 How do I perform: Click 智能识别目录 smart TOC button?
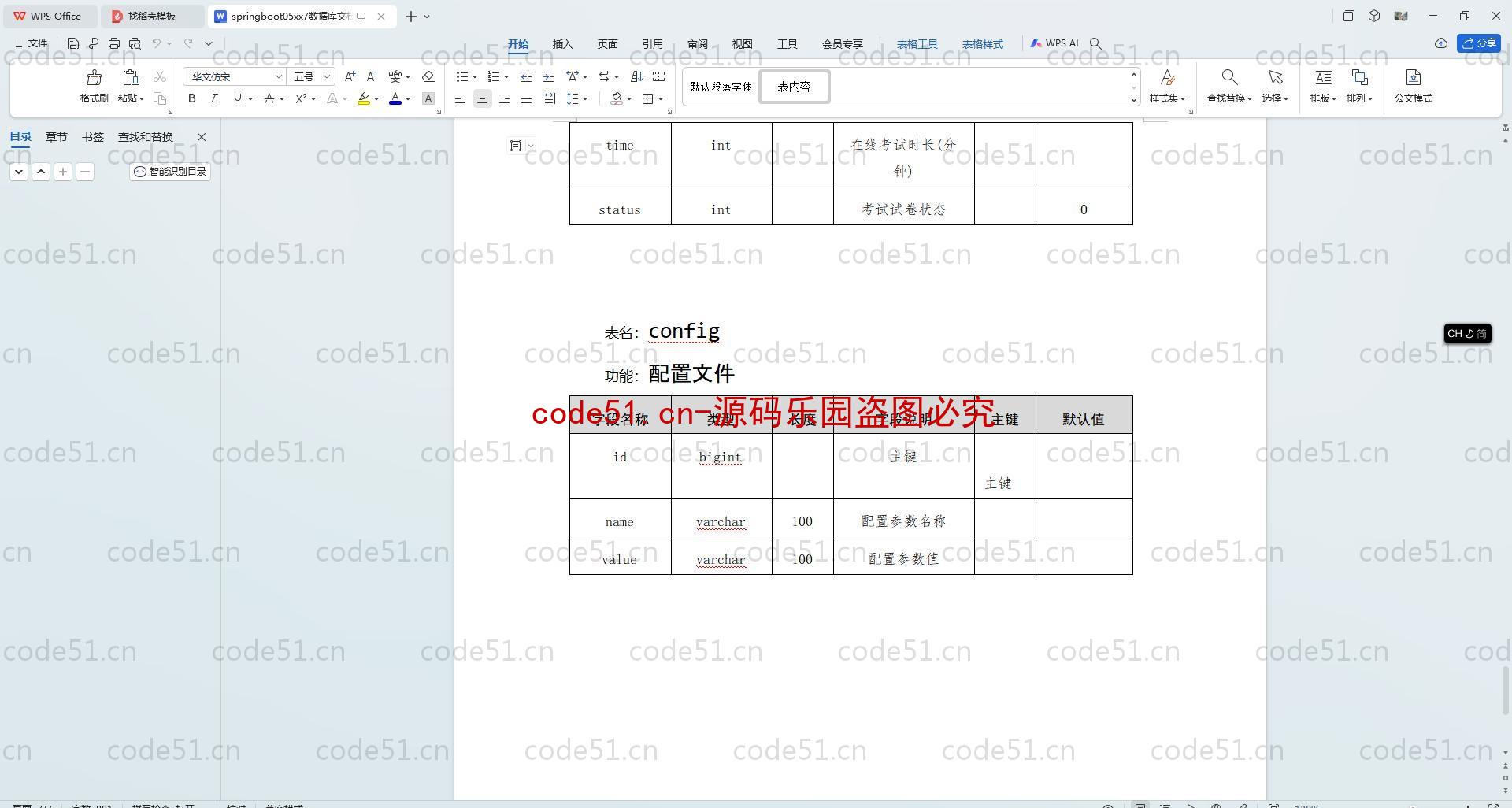(170, 172)
